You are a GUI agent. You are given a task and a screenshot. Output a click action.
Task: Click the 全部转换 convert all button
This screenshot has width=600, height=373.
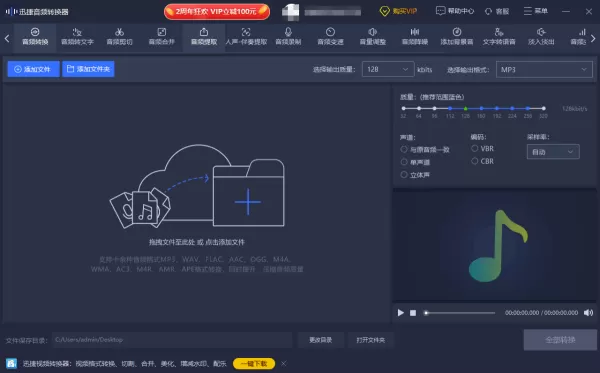[560, 340]
